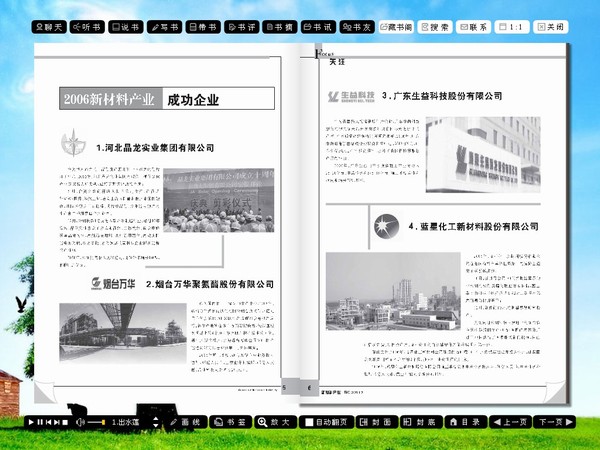The width and height of the screenshot is (600, 450).
Task: Click the 烟台万华 logo
Action: 113,284
